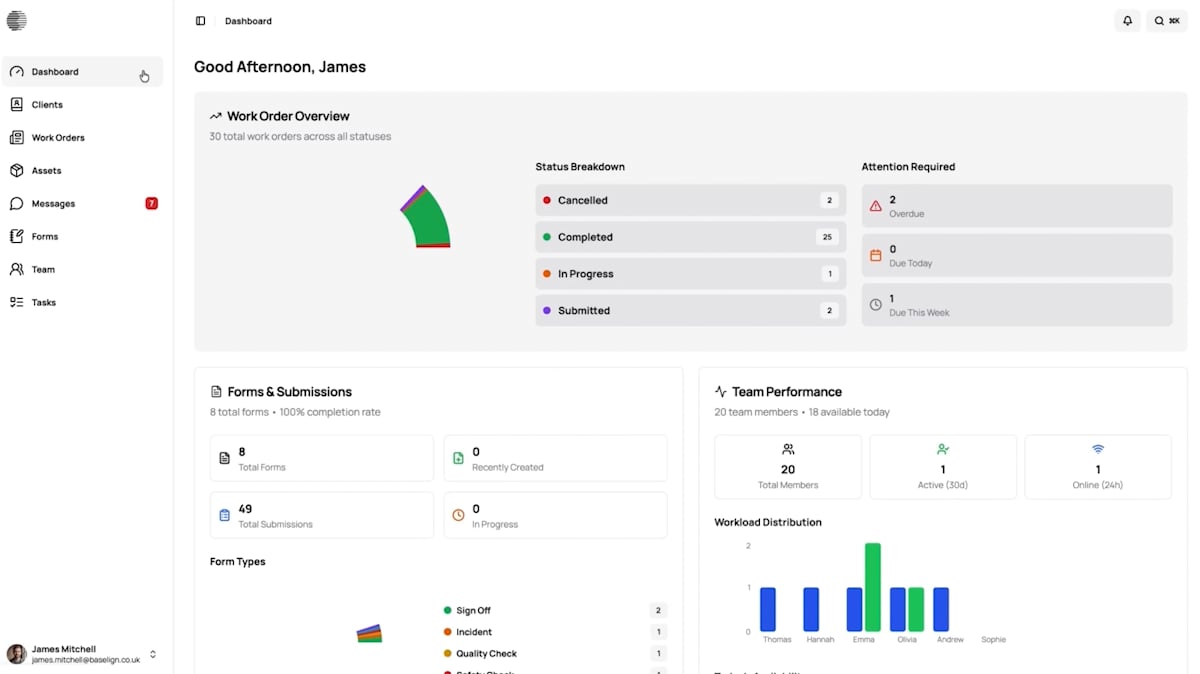1200x674 pixels.
Task: Click the Forms edit icon
Action: click(17, 237)
